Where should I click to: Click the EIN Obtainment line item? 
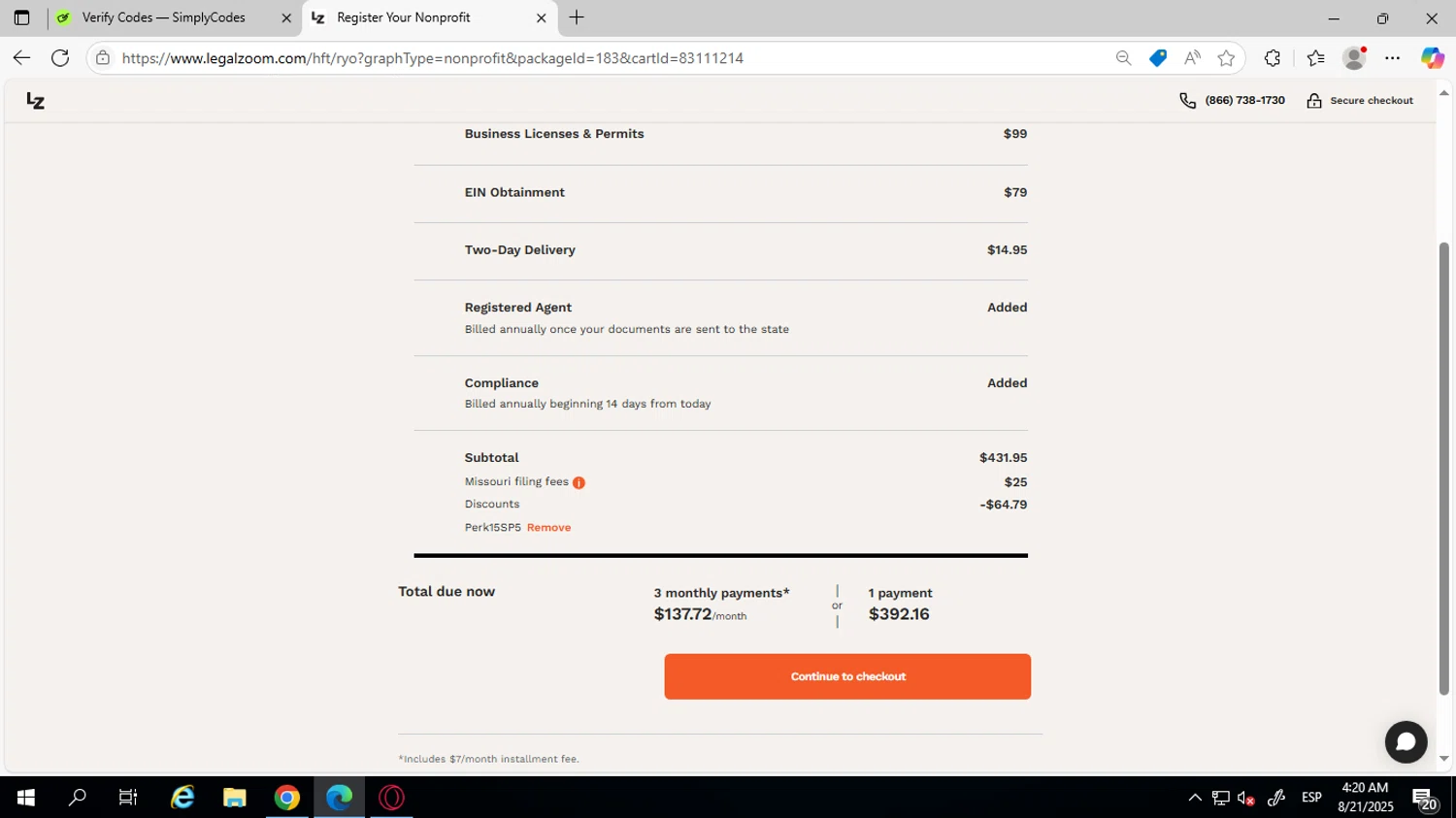(514, 192)
